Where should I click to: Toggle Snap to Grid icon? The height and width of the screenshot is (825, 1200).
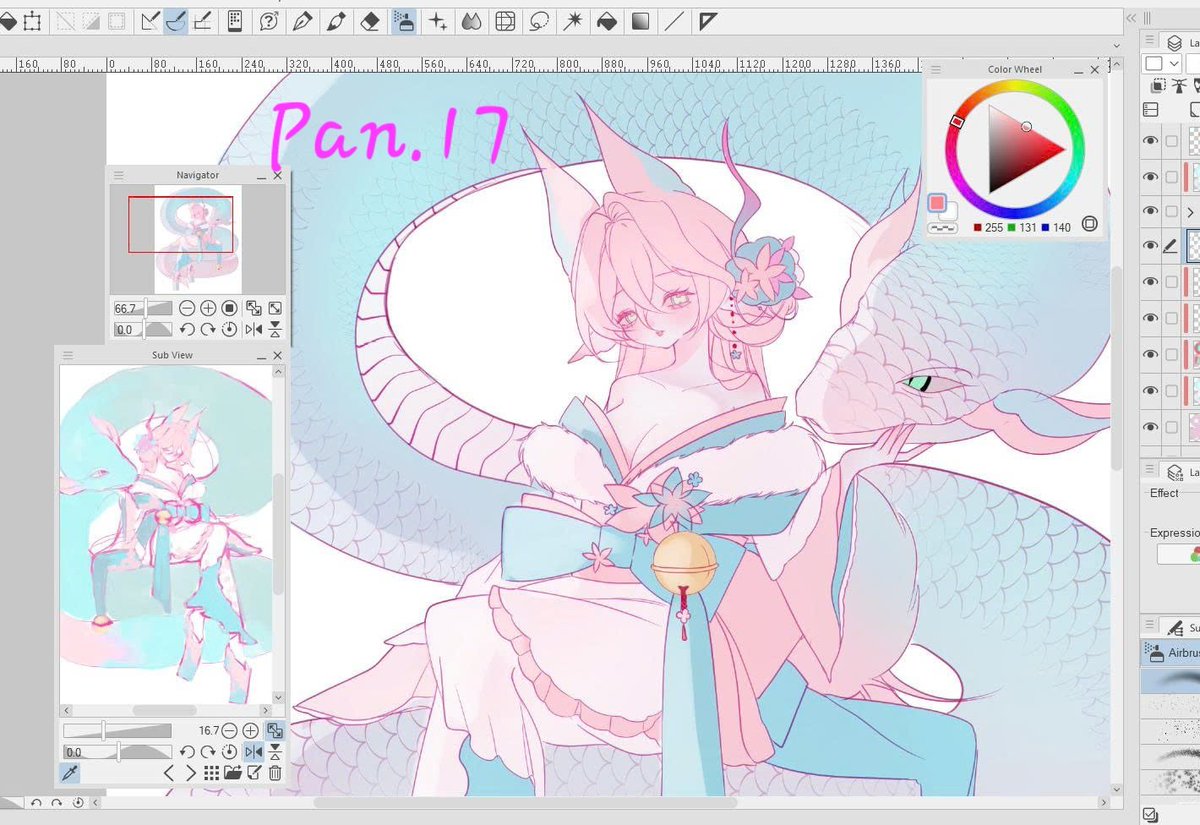201,20
